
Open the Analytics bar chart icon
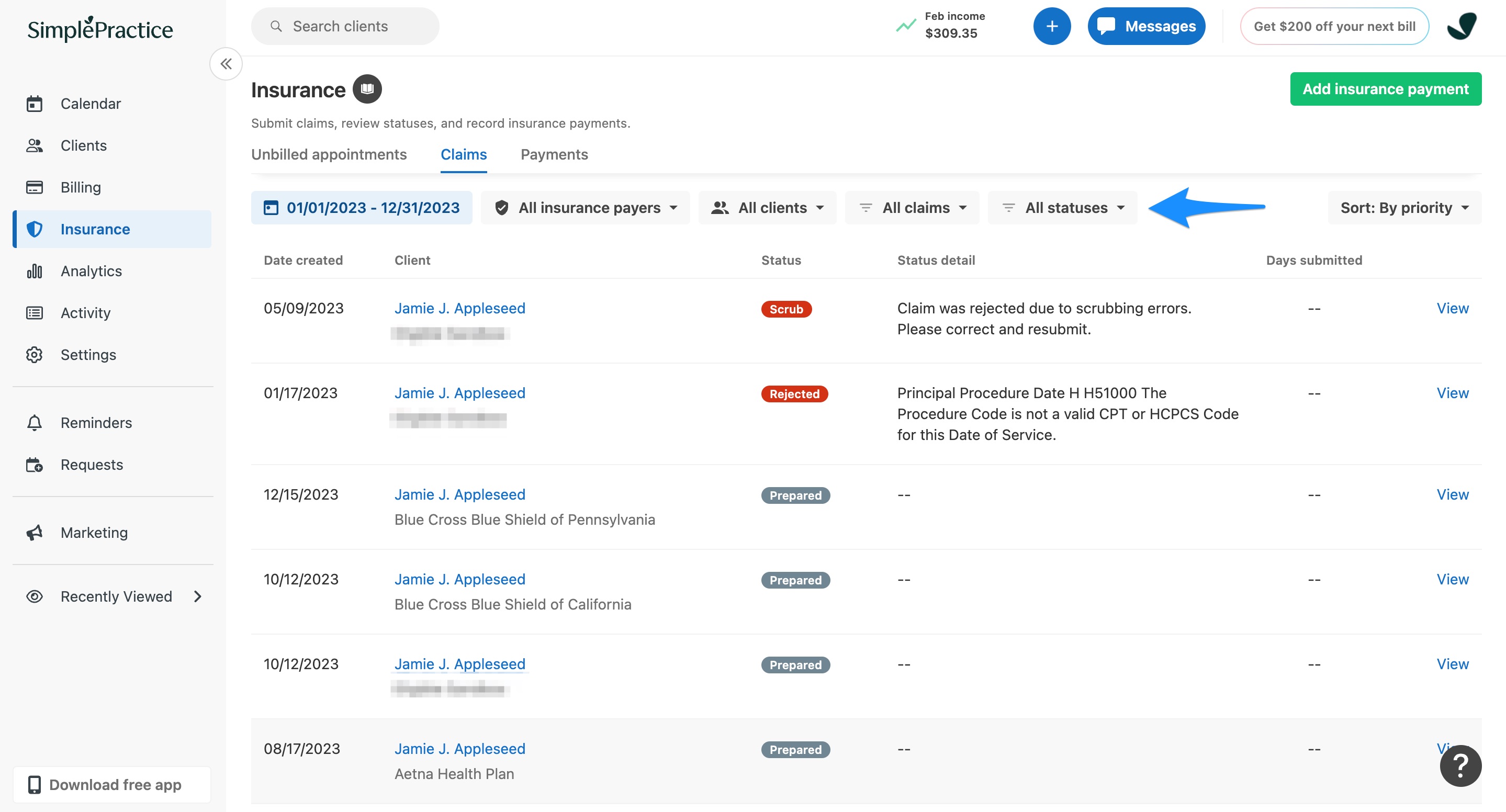[x=35, y=271]
